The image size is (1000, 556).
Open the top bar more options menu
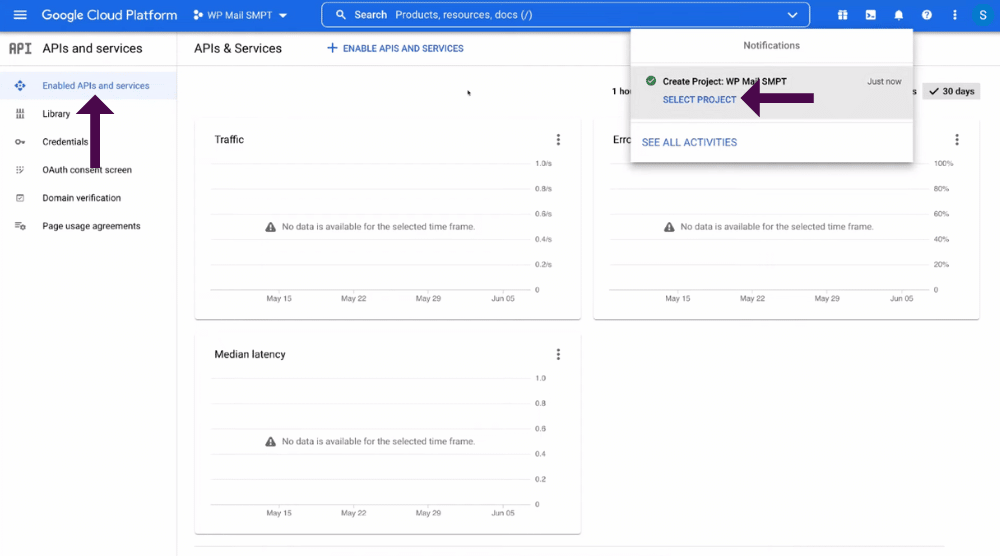pyautogui.click(x=955, y=15)
